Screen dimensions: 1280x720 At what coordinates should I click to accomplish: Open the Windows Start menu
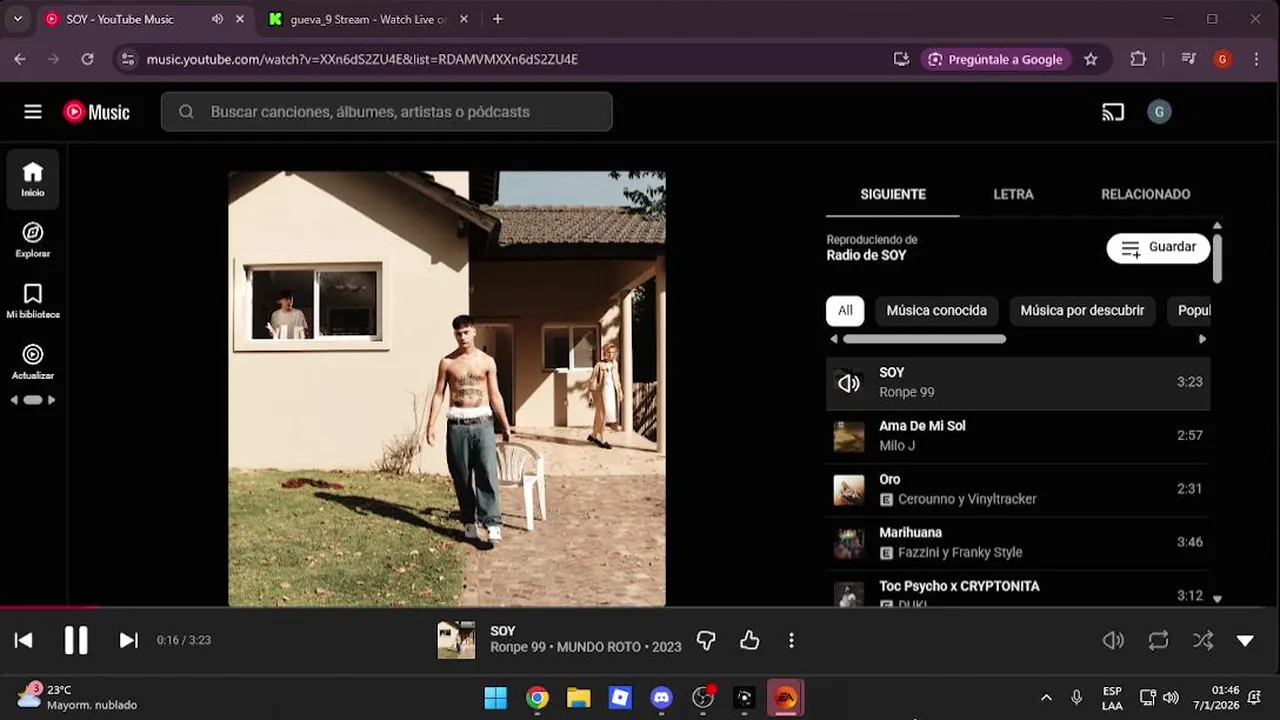pyautogui.click(x=496, y=698)
